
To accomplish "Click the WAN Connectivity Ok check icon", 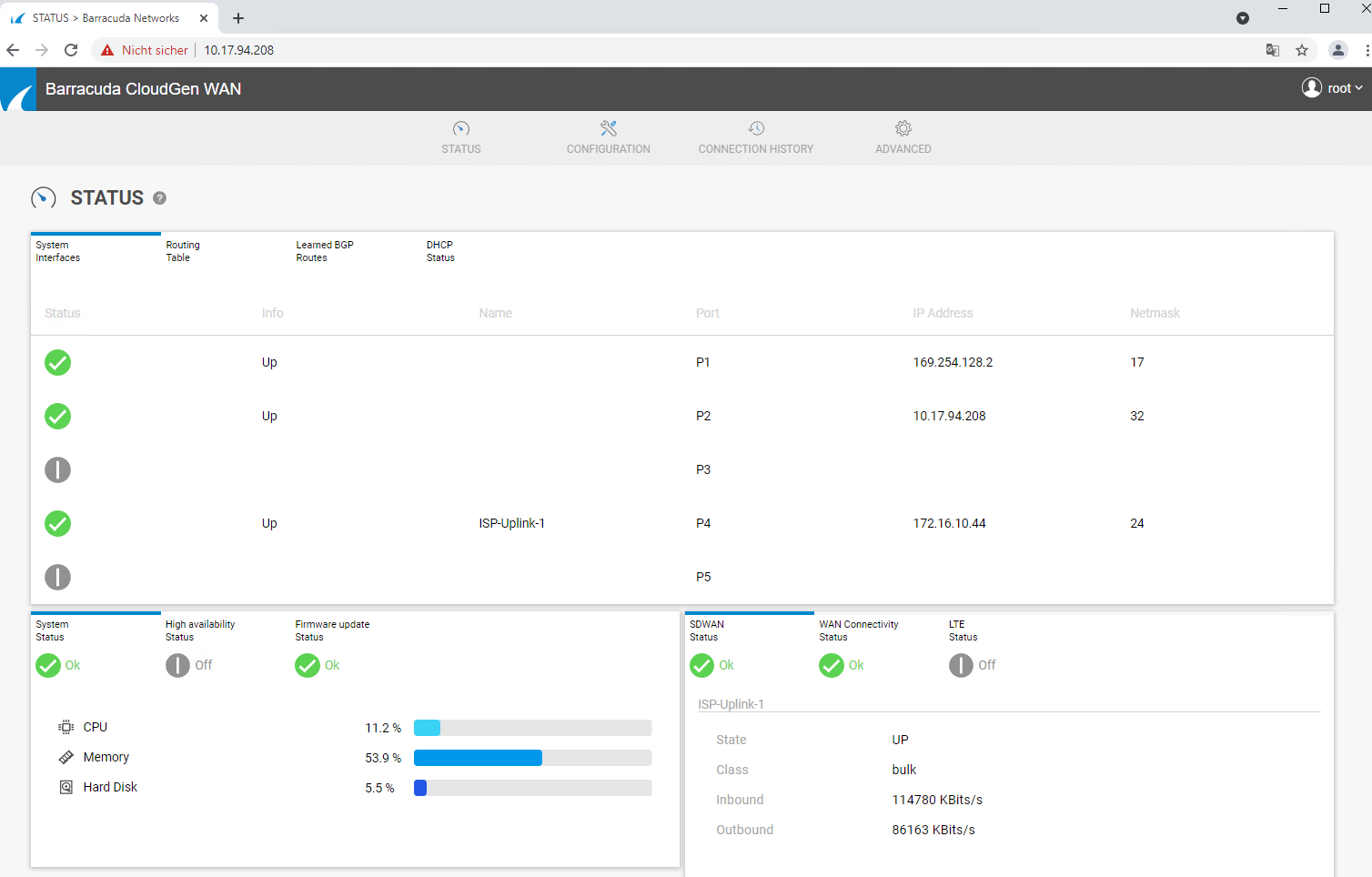I will point(832,666).
